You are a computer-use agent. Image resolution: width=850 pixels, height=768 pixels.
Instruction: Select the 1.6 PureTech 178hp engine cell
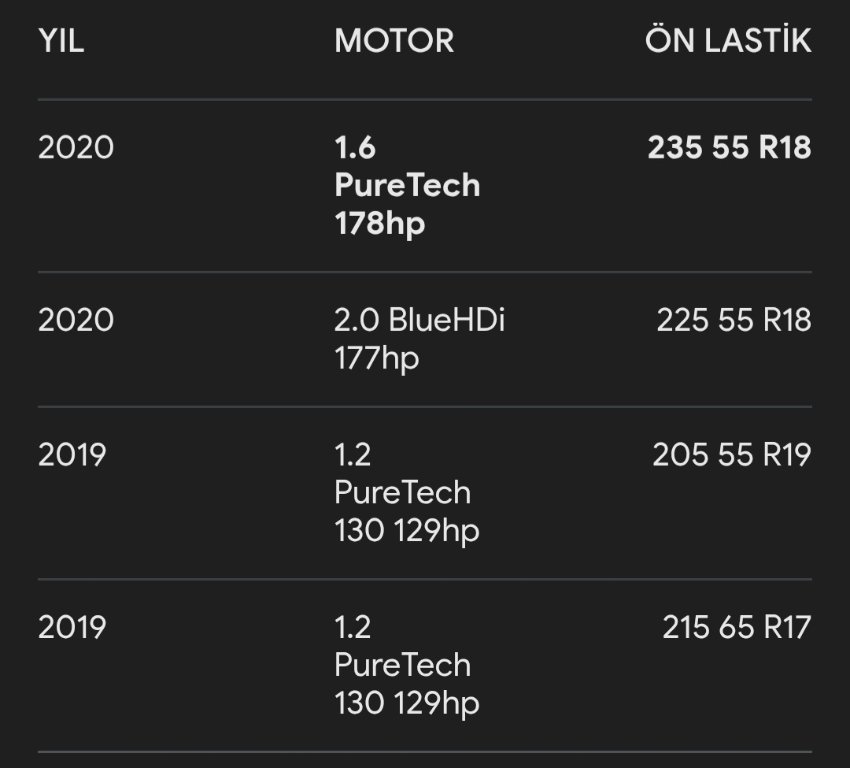406,185
